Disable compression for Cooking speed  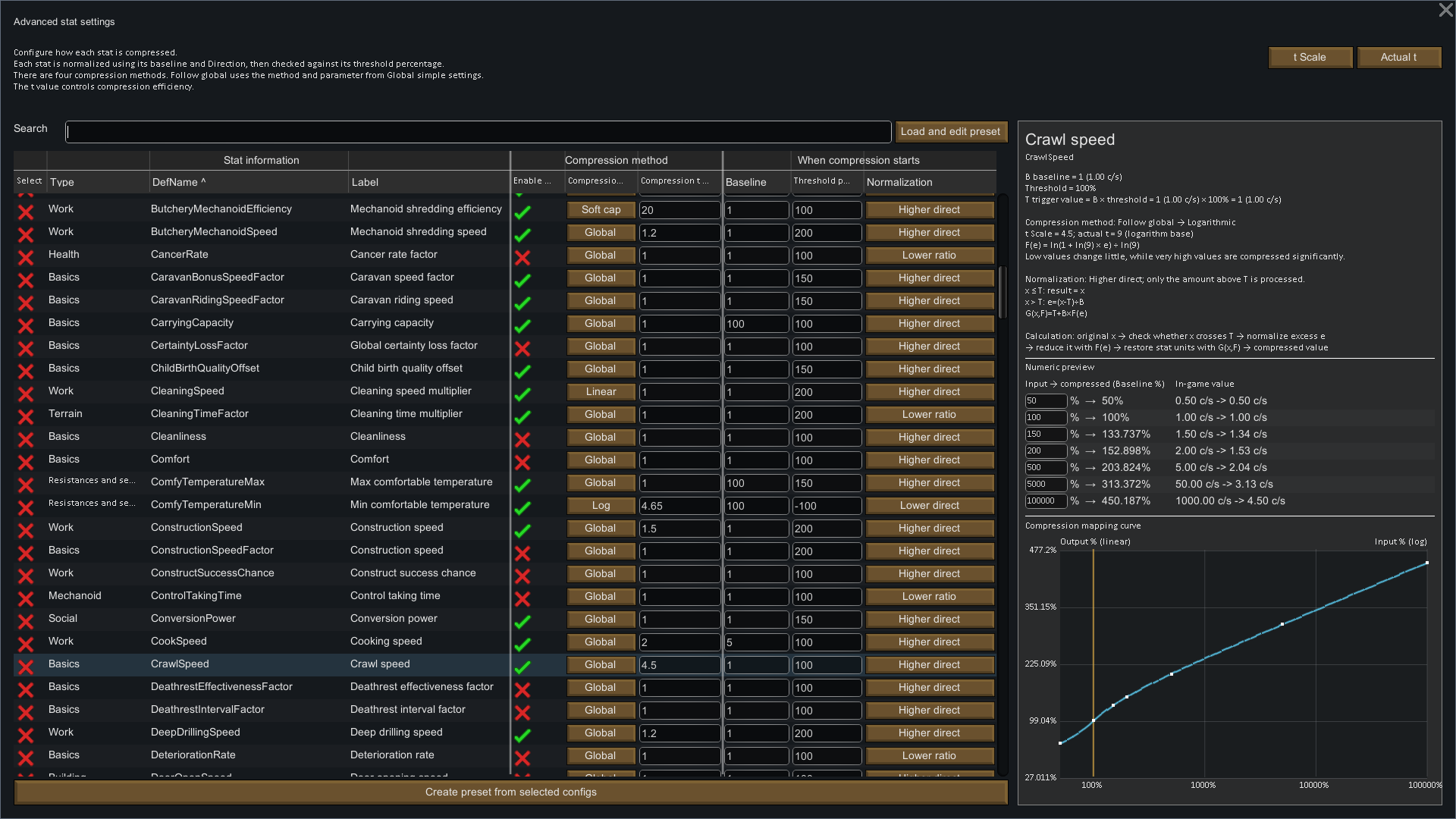click(522, 645)
